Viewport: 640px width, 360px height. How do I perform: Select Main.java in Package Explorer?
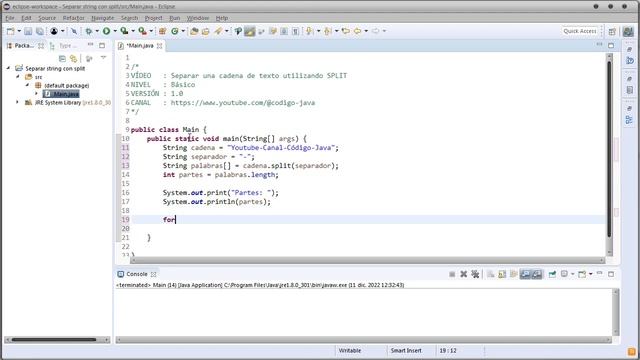tap(61, 94)
